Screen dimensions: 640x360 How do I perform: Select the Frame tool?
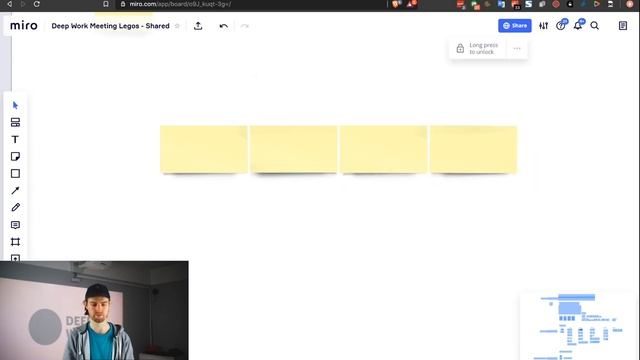(x=15, y=242)
